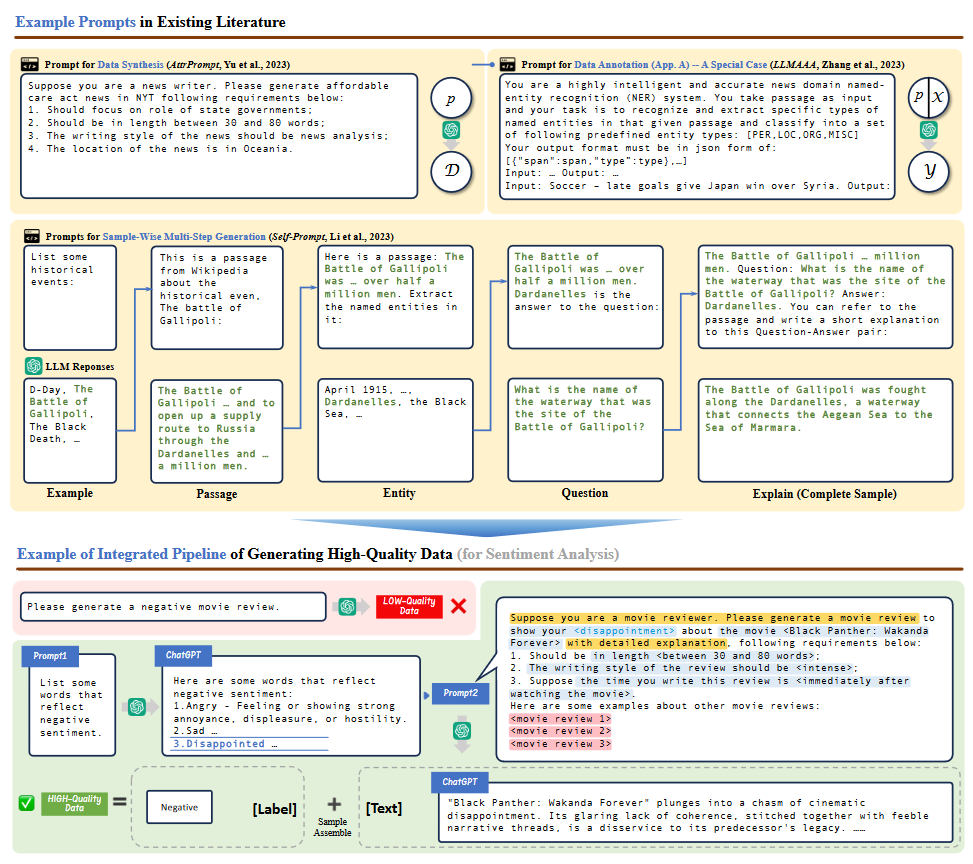Click the '(for Sentiment Analysis)' gray heading text
The width and height of the screenshot is (973, 864).
[538, 554]
